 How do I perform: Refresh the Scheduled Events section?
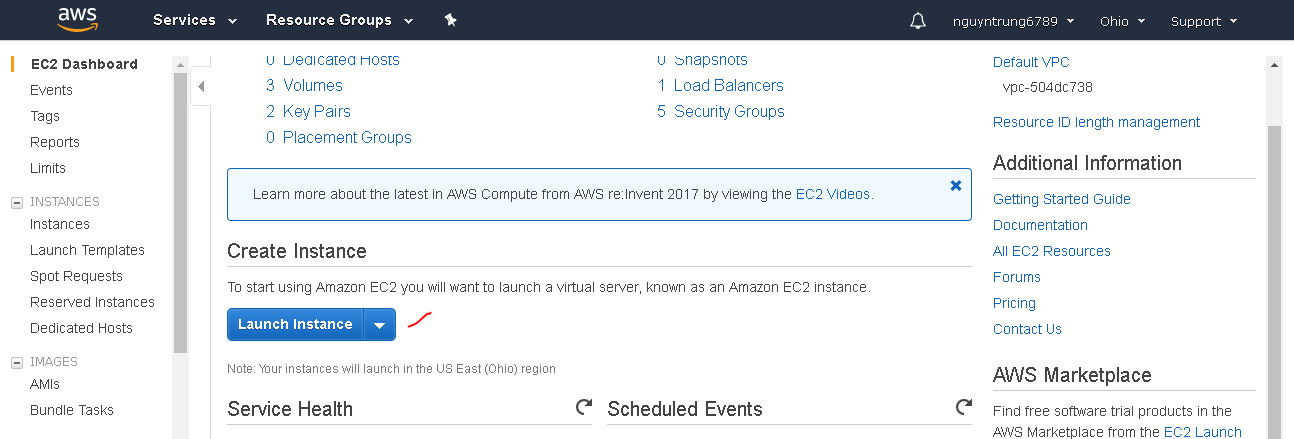click(x=963, y=407)
